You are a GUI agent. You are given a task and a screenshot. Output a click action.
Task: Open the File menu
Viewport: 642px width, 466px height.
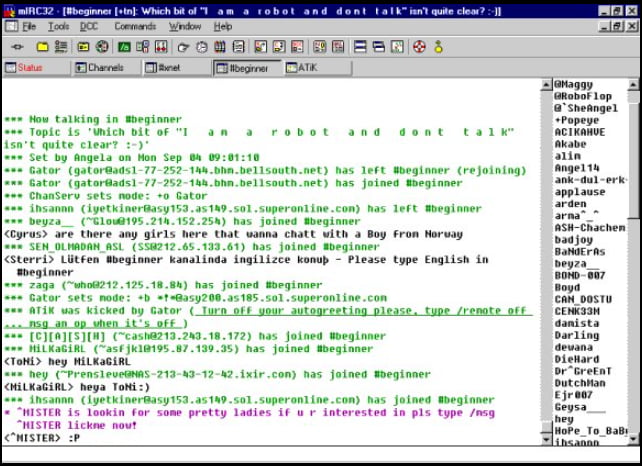coord(29,26)
